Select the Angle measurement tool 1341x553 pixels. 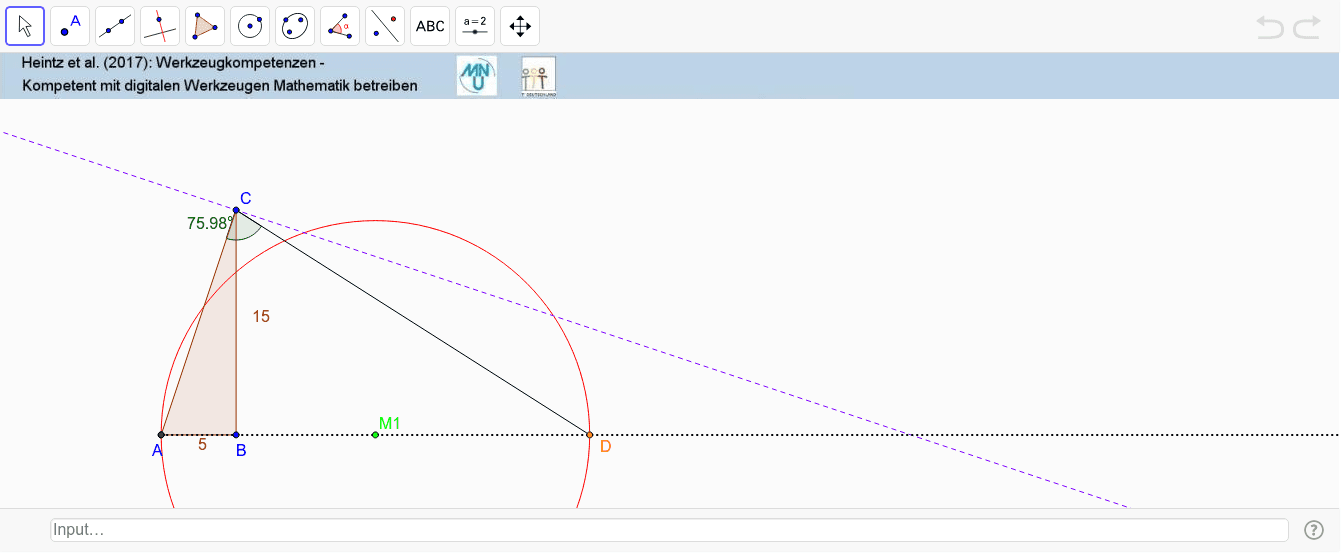pyautogui.click(x=340, y=26)
